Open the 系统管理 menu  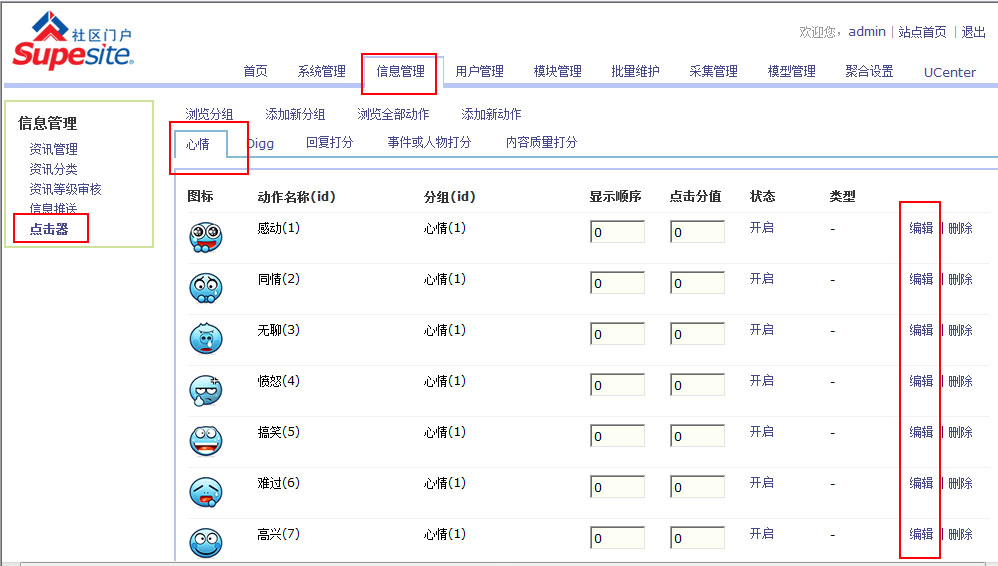click(321, 71)
